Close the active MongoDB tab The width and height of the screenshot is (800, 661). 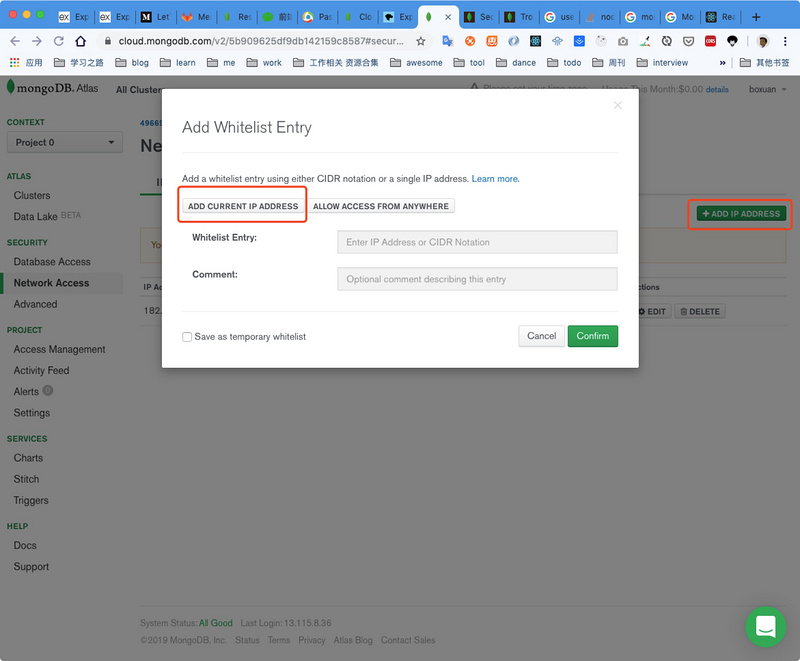pyautogui.click(x=448, y=17)
